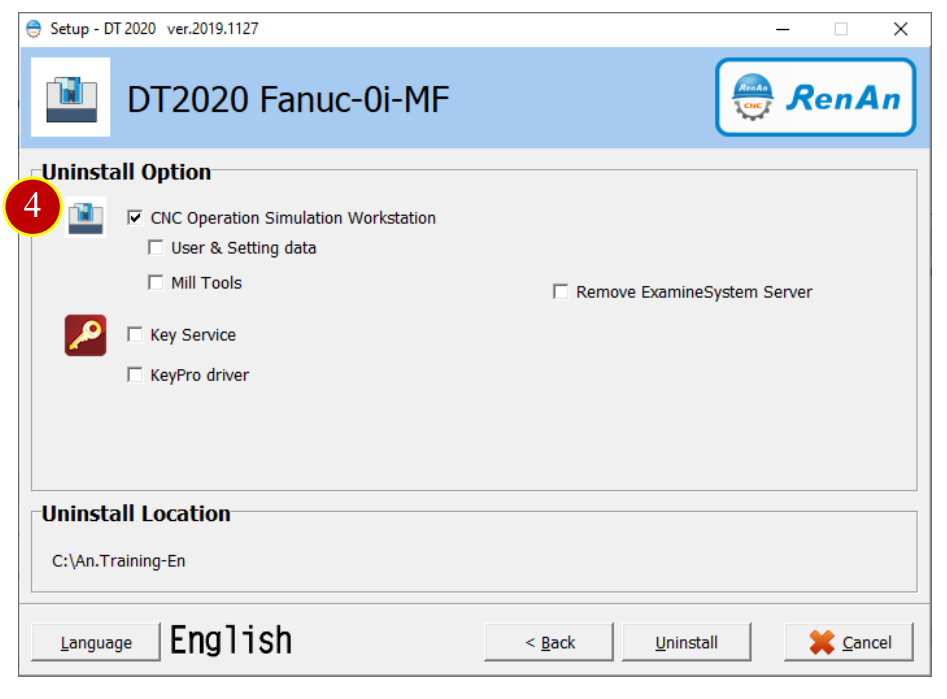Click the setup icon in title bar
The width and height of the screenshot is (947, 699).
[x=34, y=28]
